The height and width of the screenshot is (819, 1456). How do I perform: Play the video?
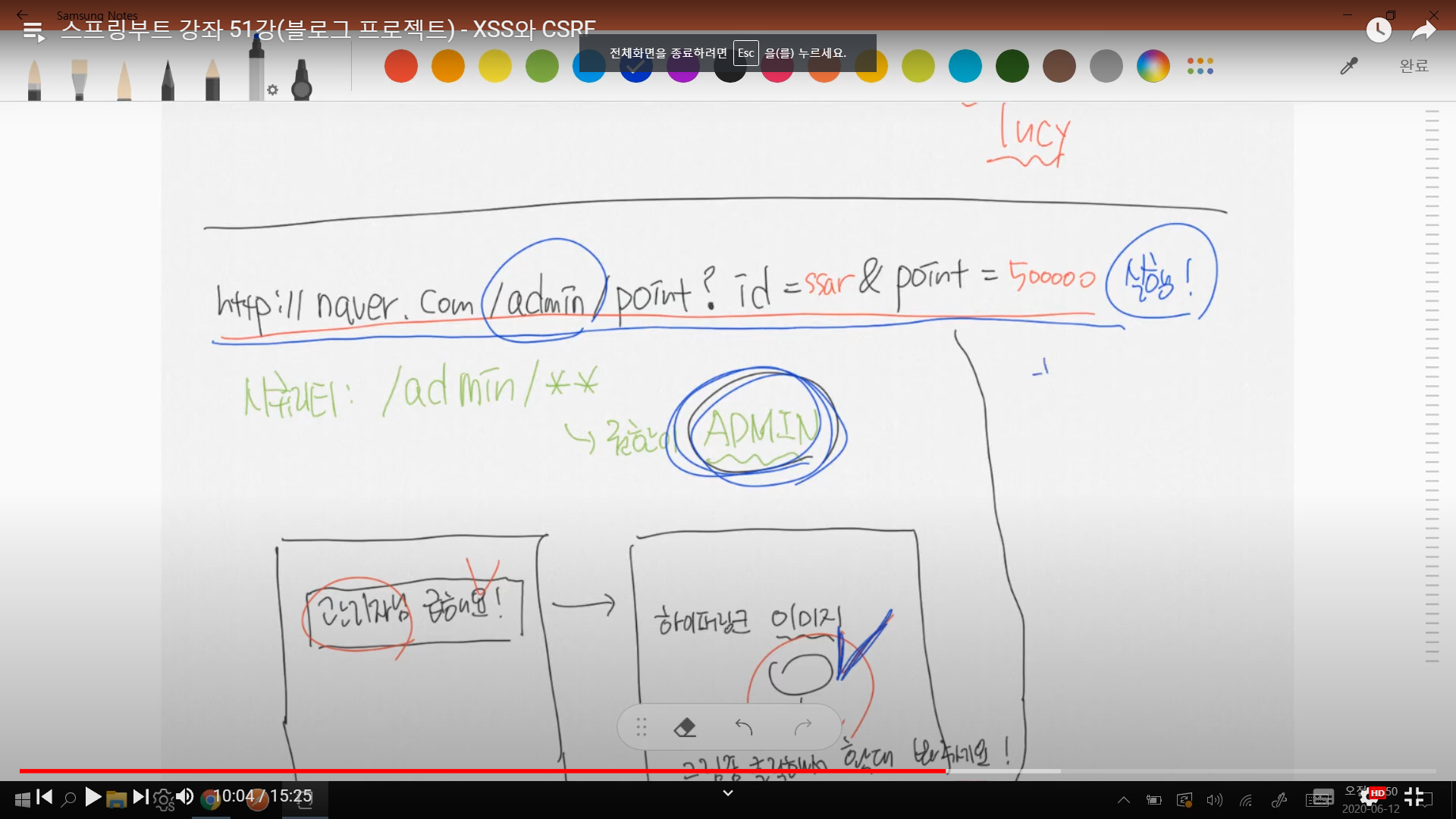click(93, 797)
